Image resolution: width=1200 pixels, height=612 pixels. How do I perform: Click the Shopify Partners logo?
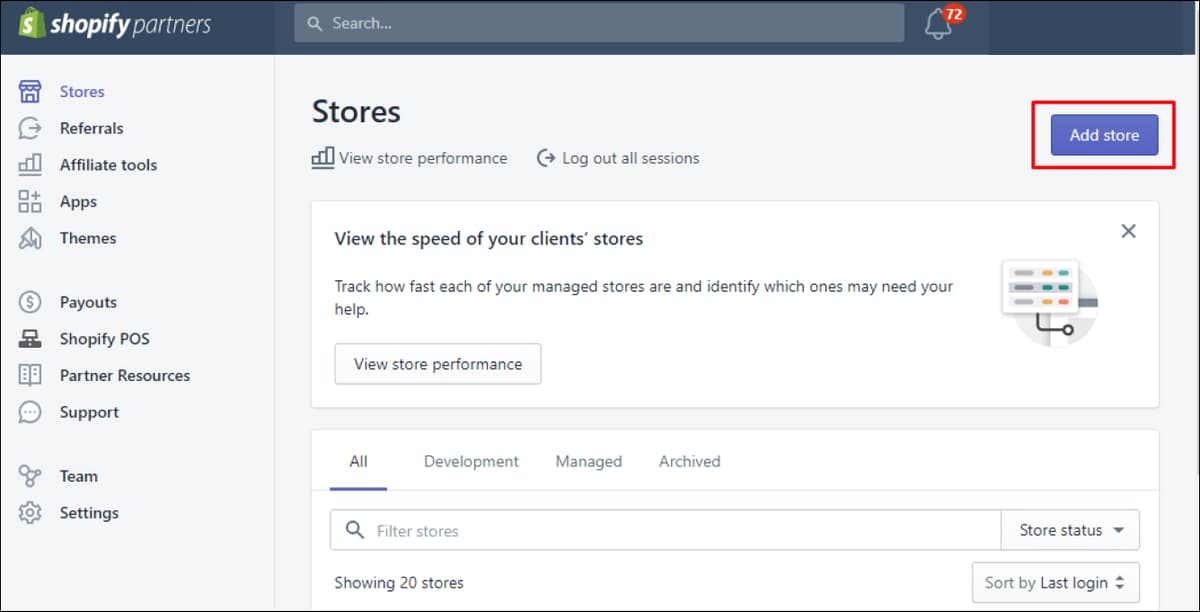click(x=115, y=24)
